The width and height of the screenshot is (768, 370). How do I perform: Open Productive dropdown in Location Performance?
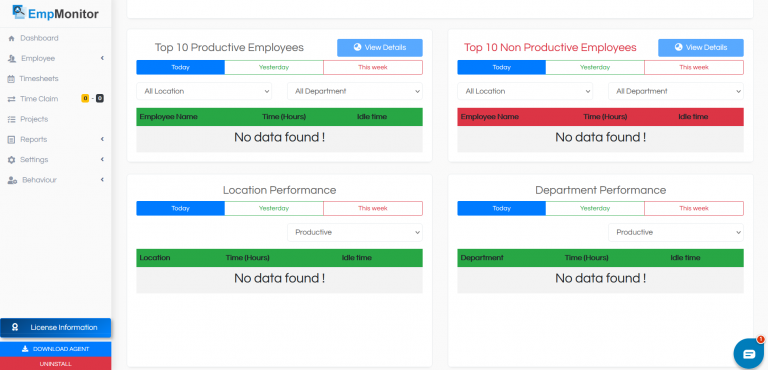[355, 232]
